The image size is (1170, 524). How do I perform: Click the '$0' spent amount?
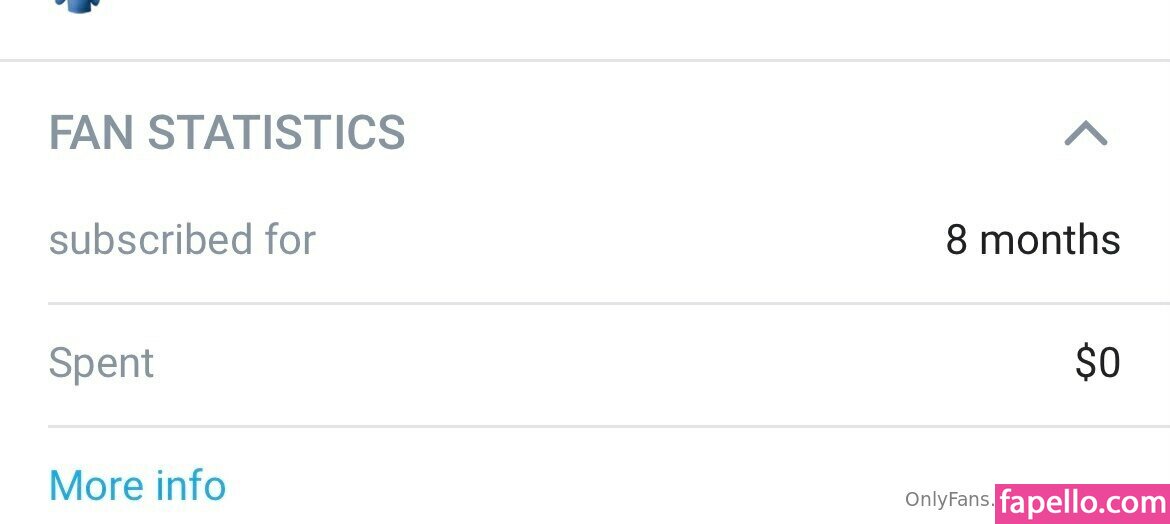click(x=1097, y=363)
